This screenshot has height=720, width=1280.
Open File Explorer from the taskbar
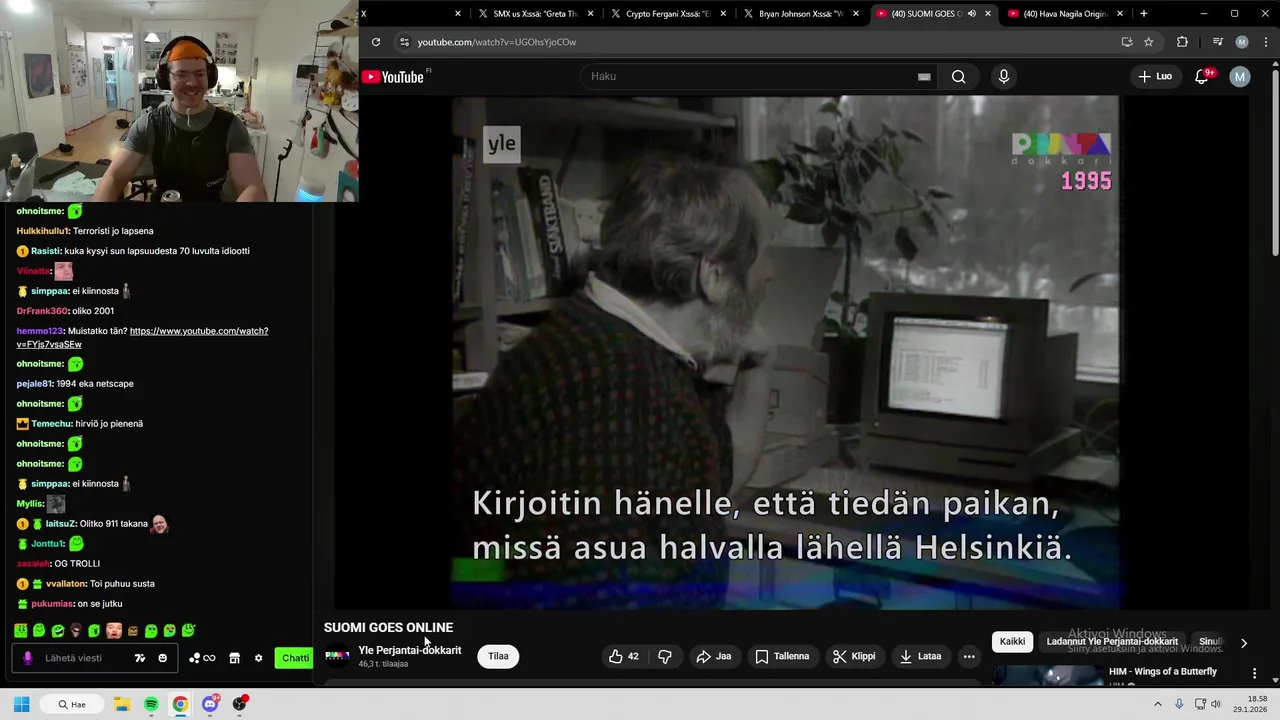pos(122,704)
